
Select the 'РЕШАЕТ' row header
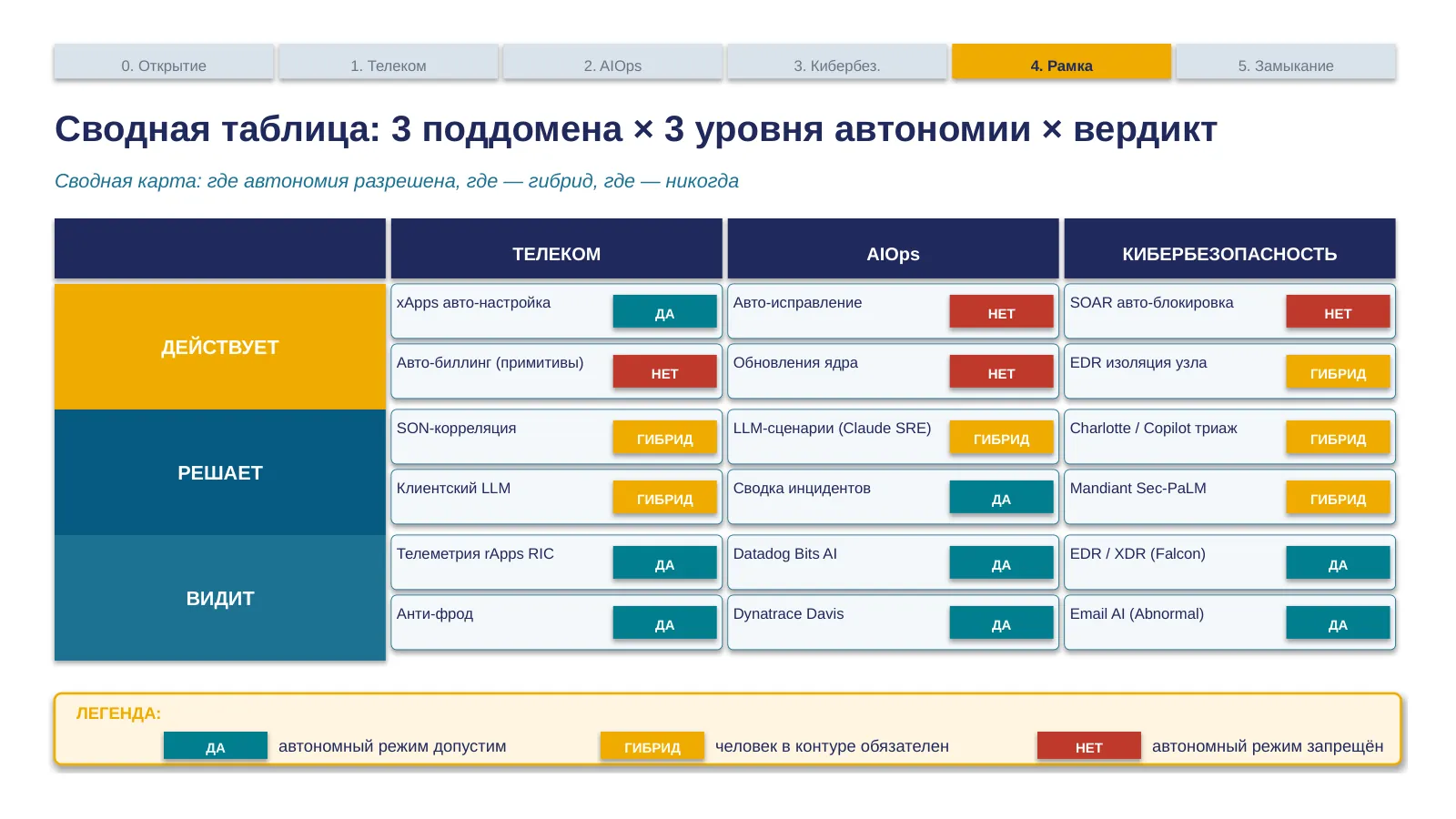tap(220, 472)
